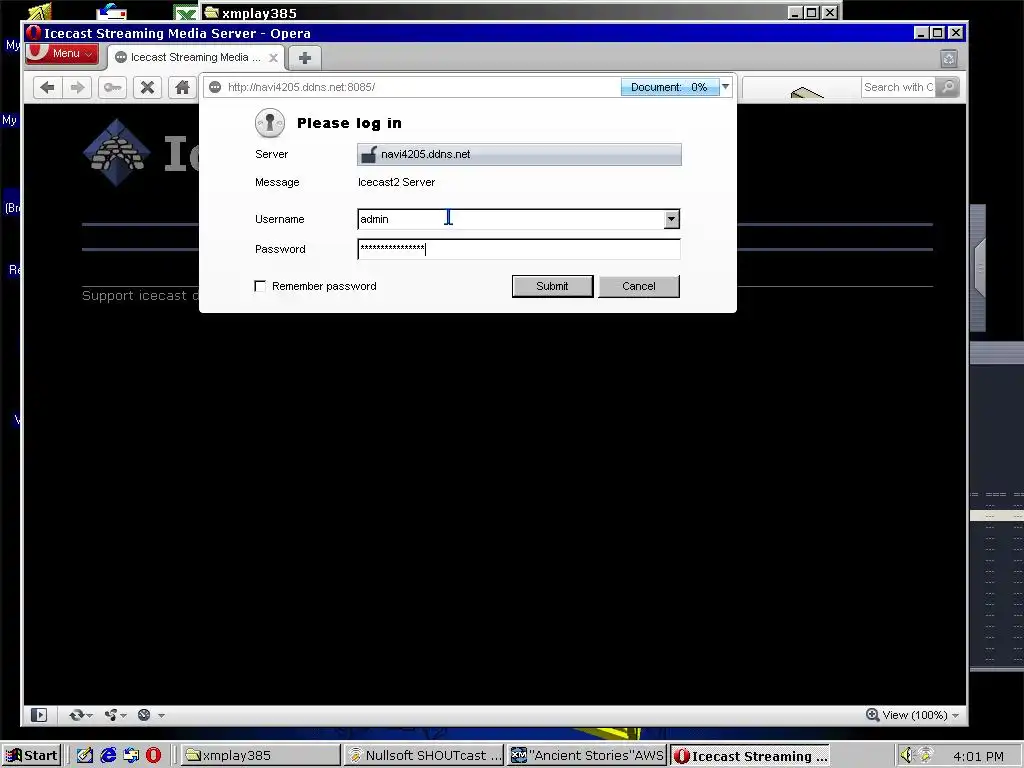Cancel the login dialog
The image size is (1024, 768).
point(639,286)
